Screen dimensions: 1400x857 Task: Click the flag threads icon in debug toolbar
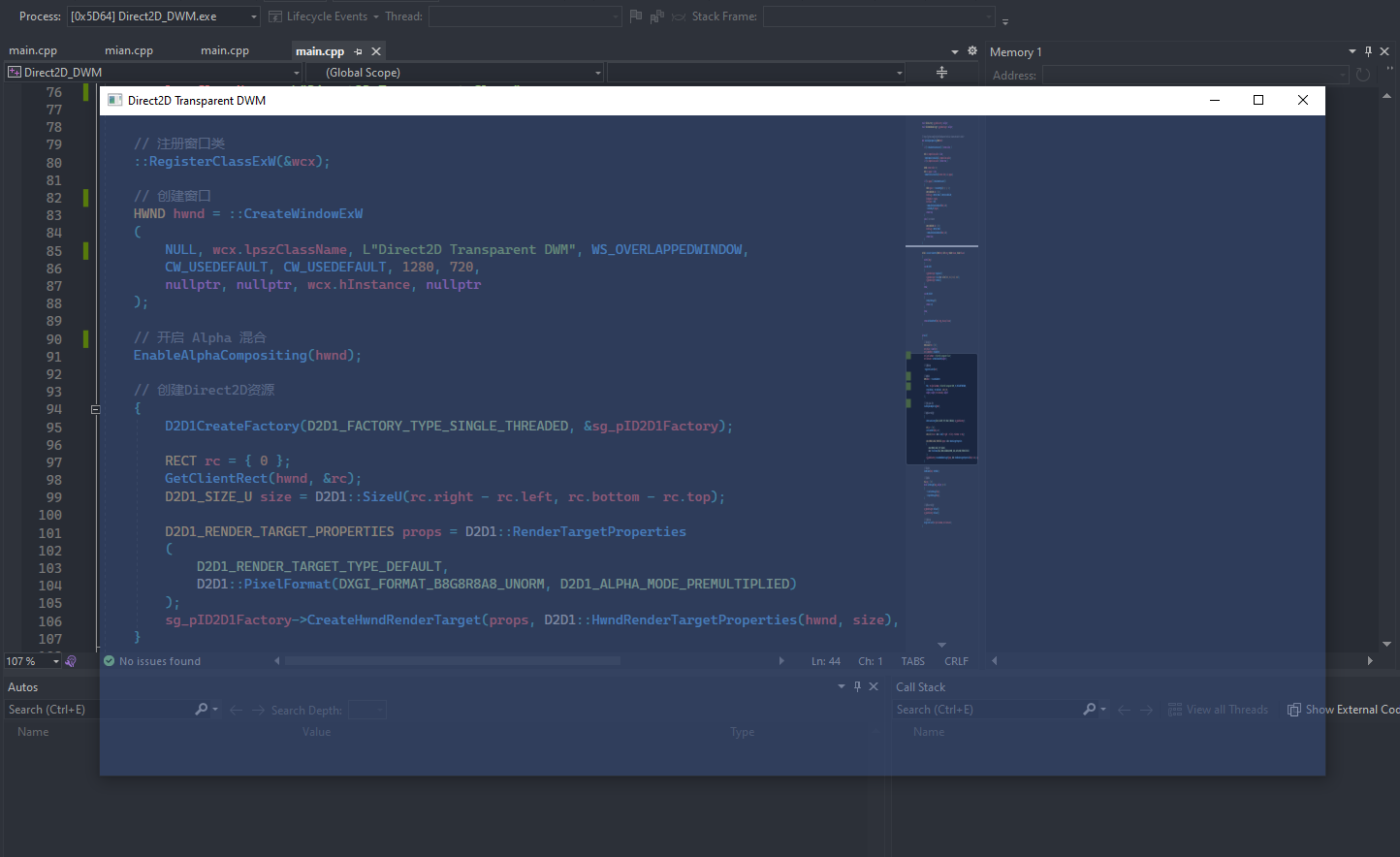point(636,16)
